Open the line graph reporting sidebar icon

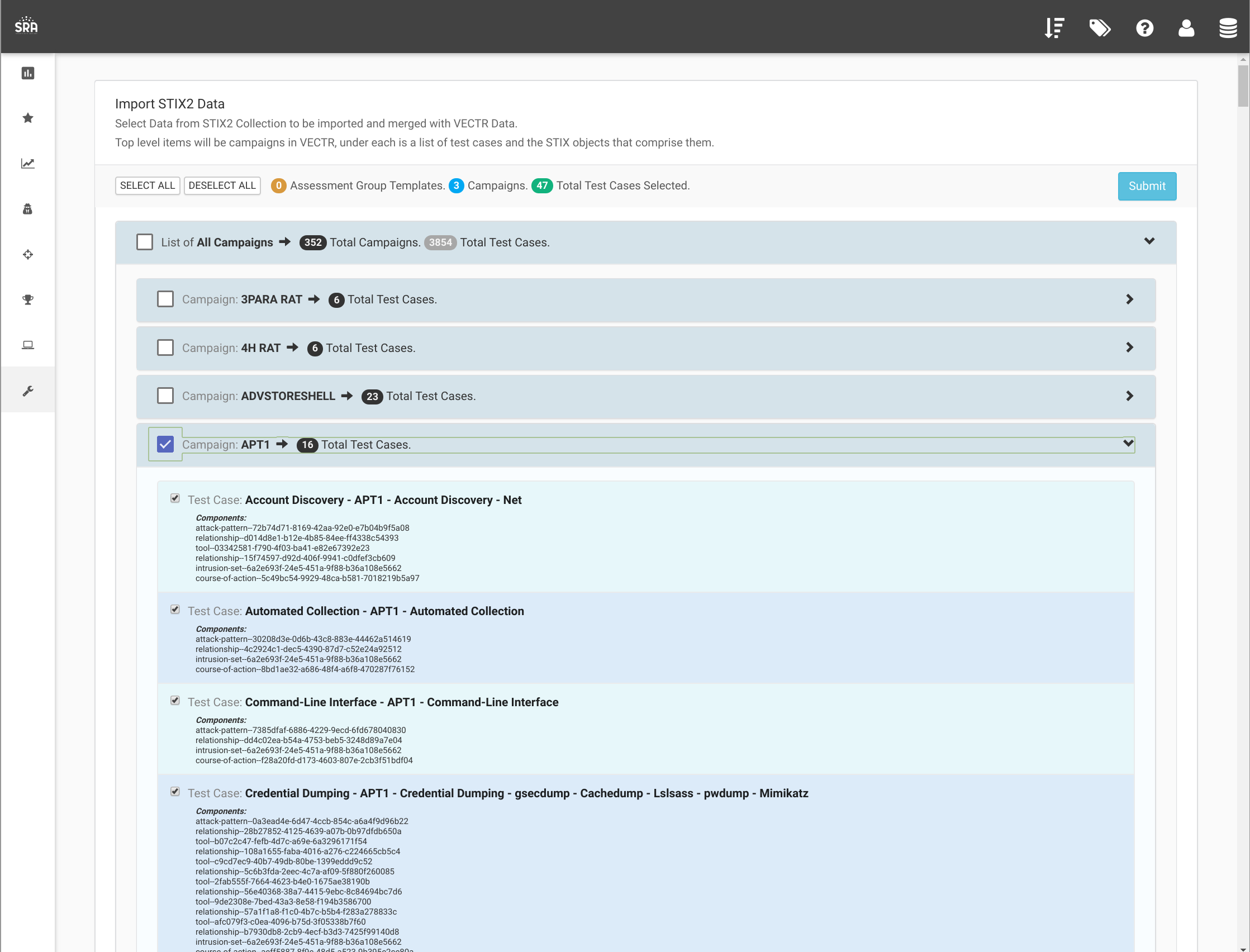pos(28,164)
